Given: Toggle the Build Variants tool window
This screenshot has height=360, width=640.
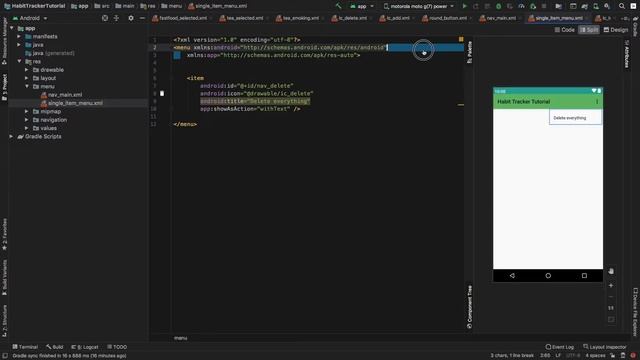Looking at the screenshot, I should [x=4, y=278].
